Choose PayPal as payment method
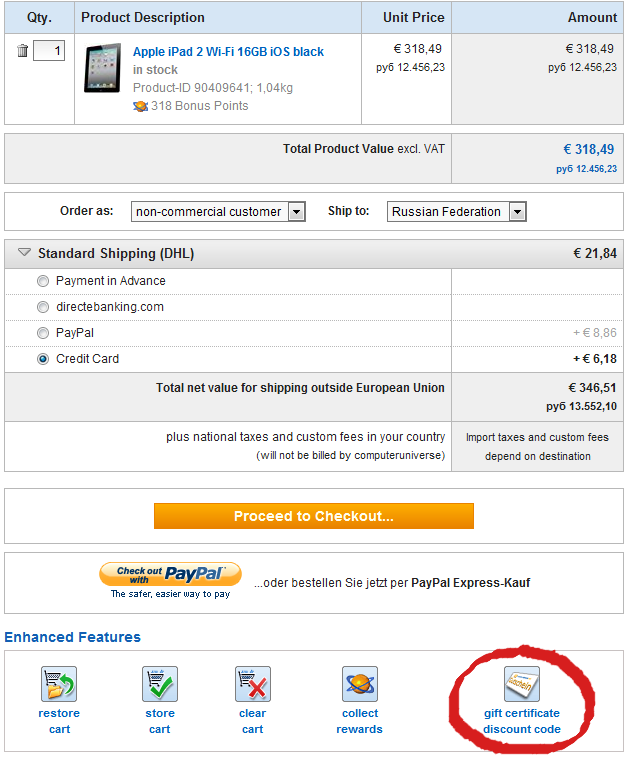The width and height of the screenshot is (630, 762). tap(43, 333)
